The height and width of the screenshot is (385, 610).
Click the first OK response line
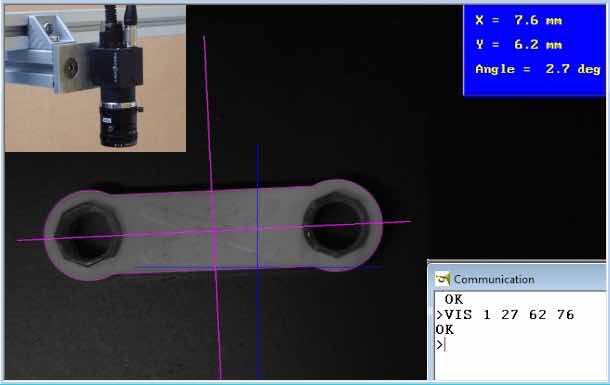pyautogui.click(x=454, y=299)
